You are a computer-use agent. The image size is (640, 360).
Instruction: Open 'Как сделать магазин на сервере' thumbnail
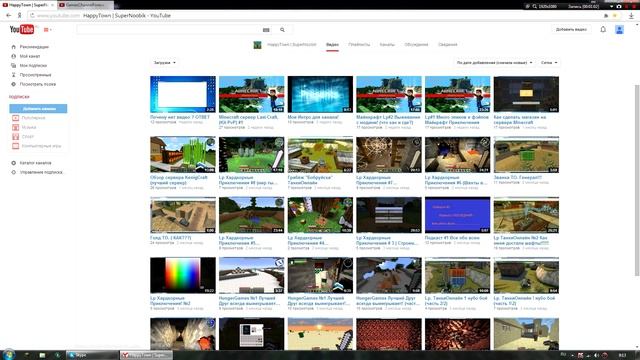point(526,94)
